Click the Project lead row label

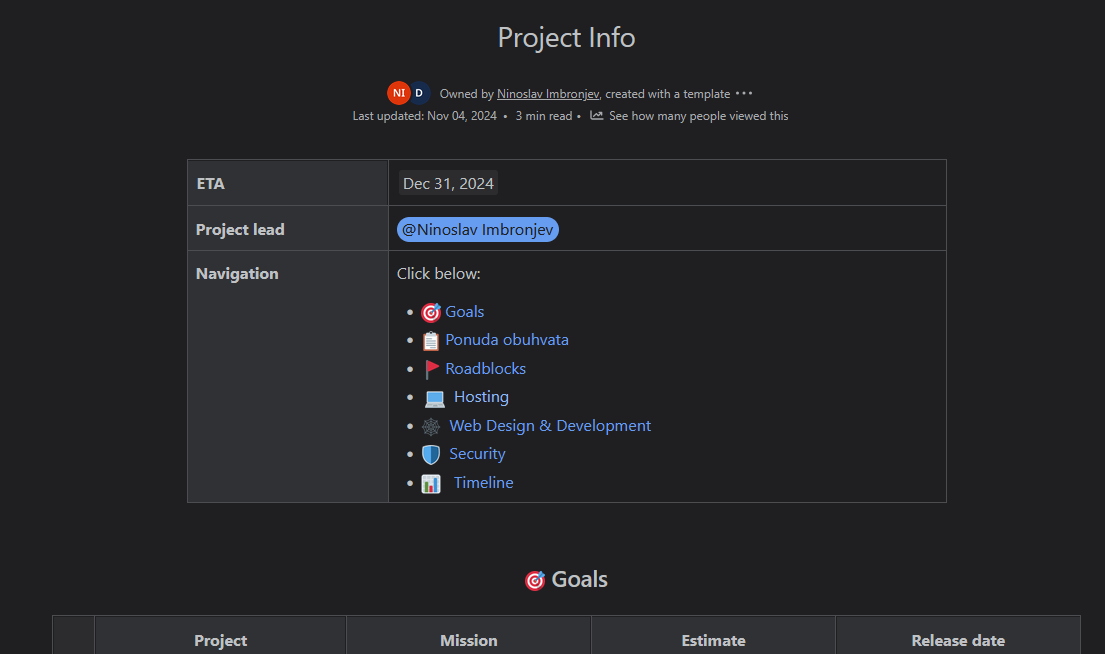tap(240, 230)
